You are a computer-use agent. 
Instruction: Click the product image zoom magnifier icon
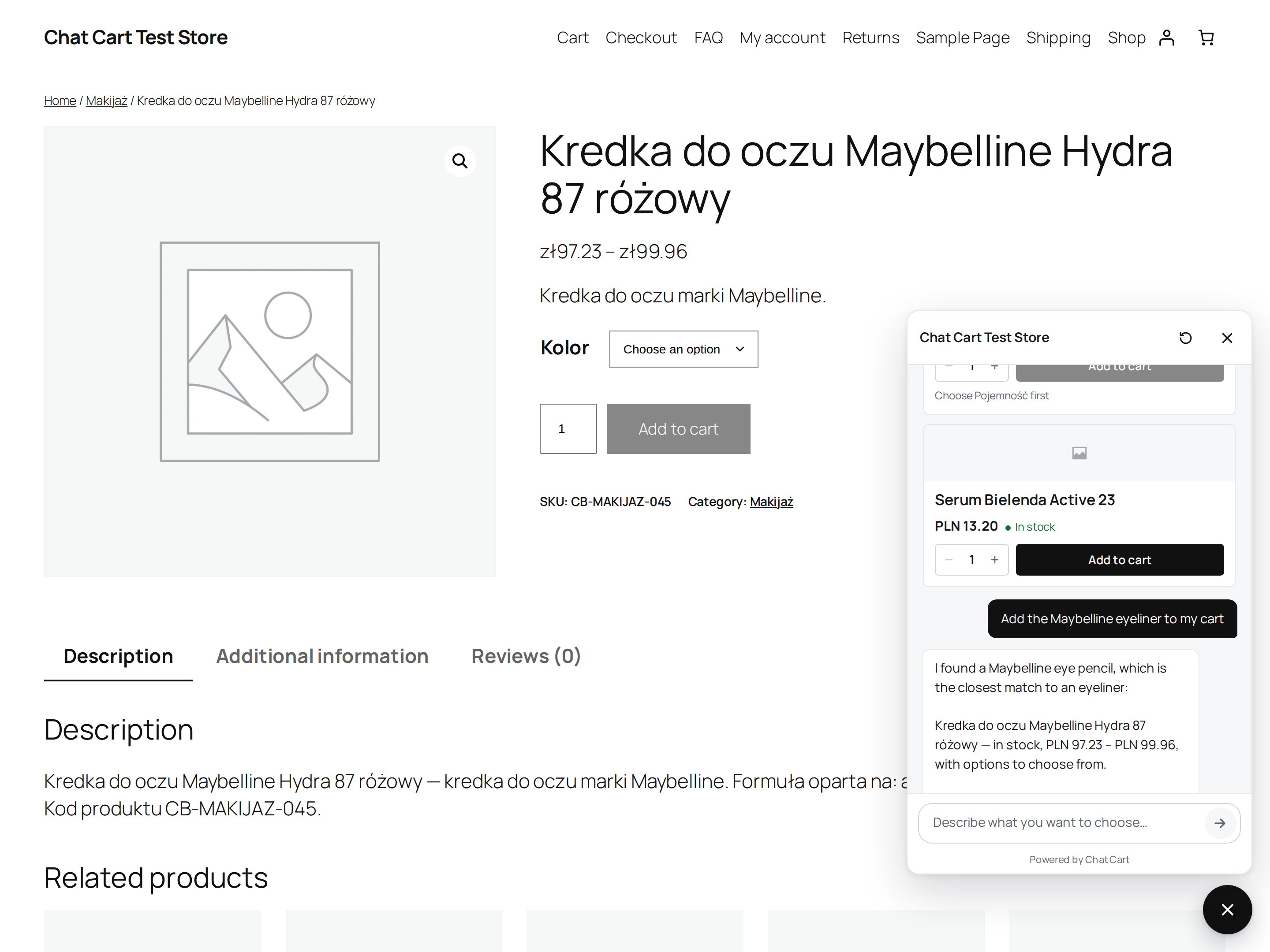click(x=460, y=161)
